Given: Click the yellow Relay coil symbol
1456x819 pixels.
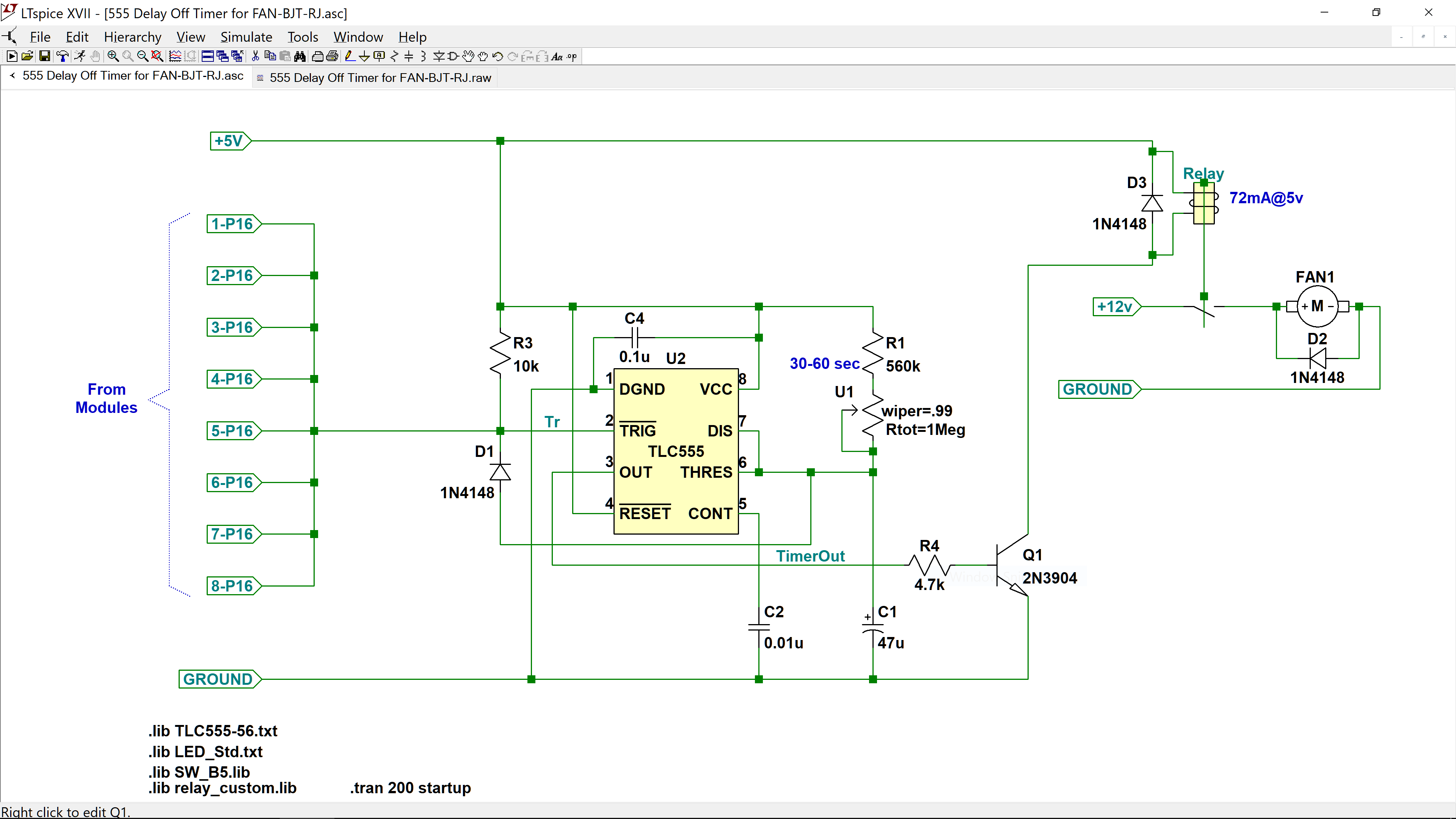Looking at the screenshot, I should coord(1204,203).
